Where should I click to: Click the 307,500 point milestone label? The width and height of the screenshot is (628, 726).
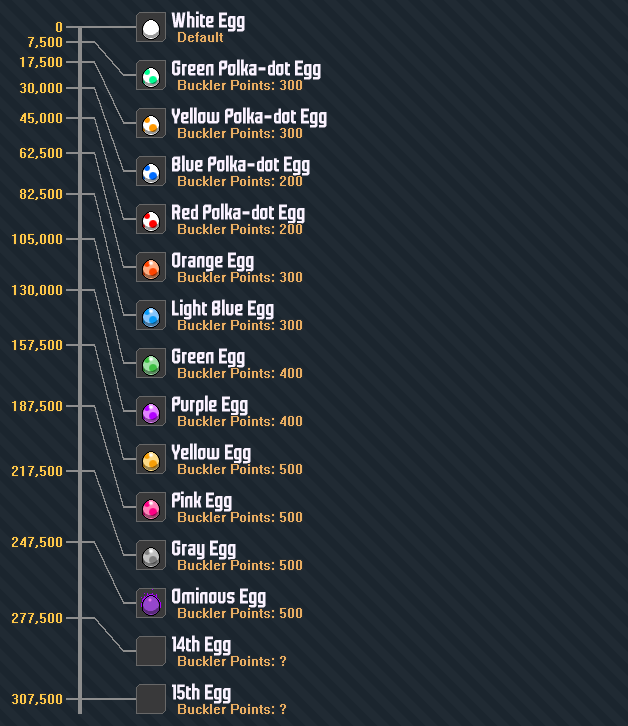click(x=37, y=699)
